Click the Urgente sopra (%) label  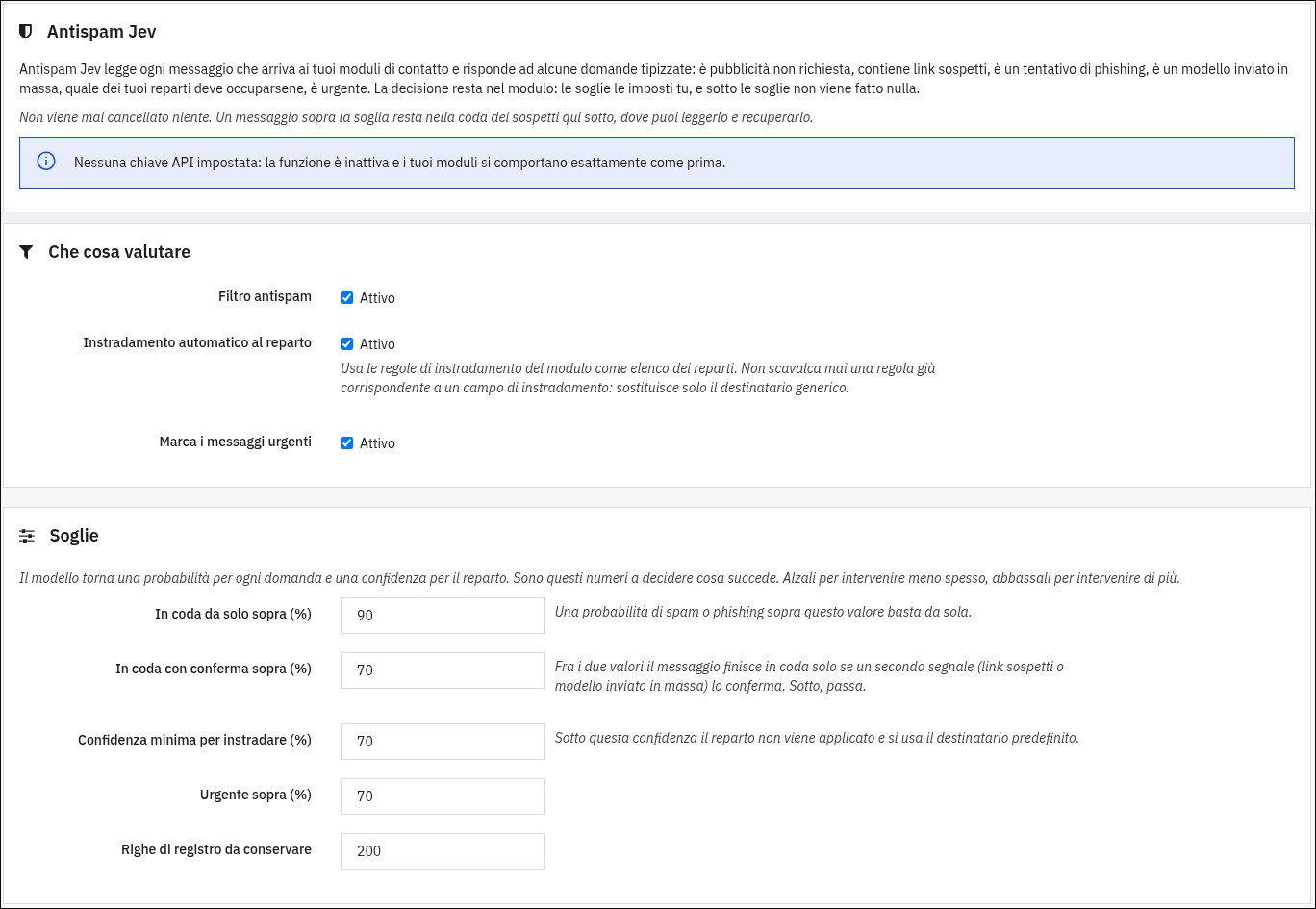(256, 795)
